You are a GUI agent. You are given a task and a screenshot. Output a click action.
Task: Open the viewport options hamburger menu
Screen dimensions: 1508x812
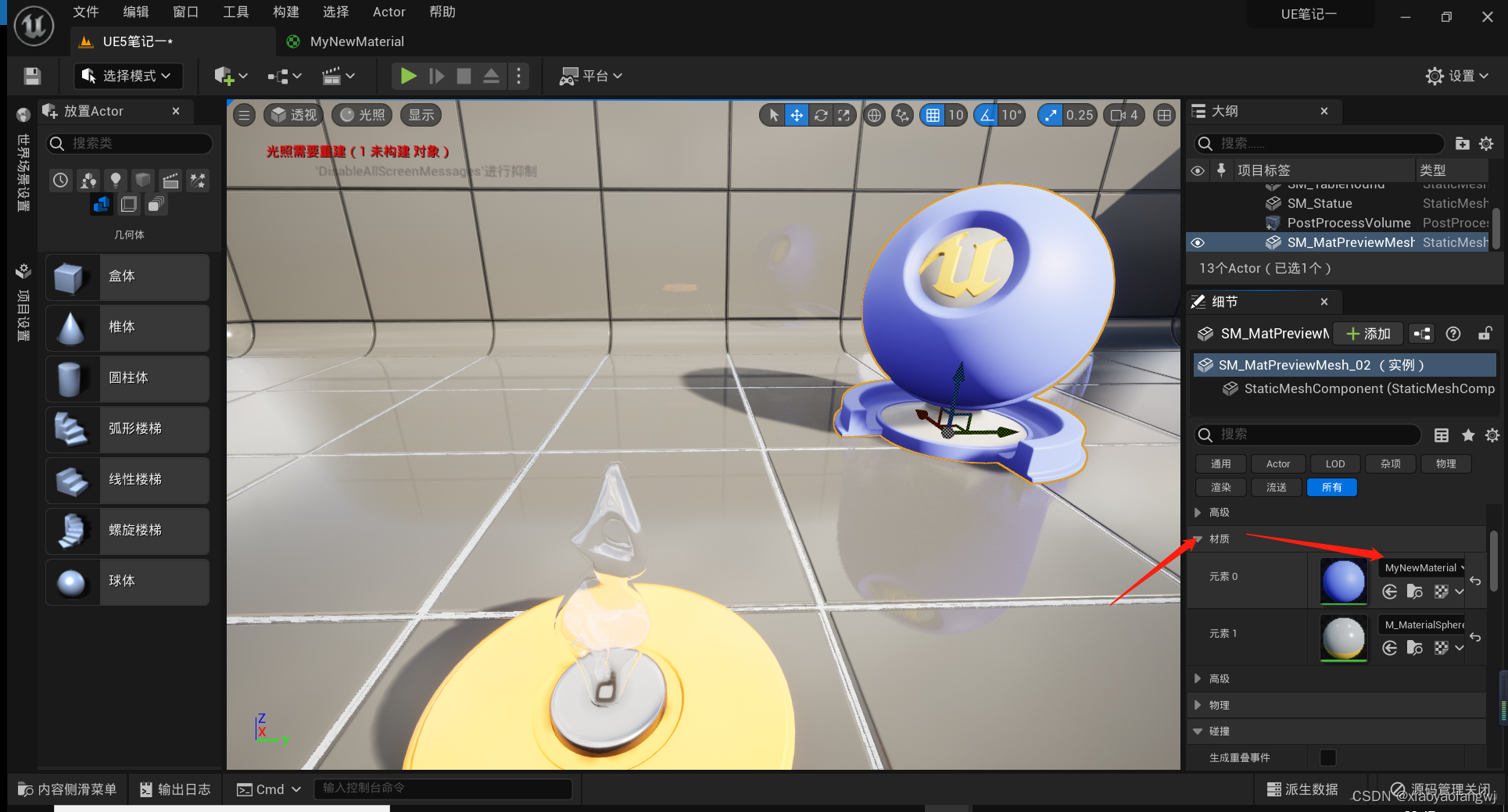245,115
